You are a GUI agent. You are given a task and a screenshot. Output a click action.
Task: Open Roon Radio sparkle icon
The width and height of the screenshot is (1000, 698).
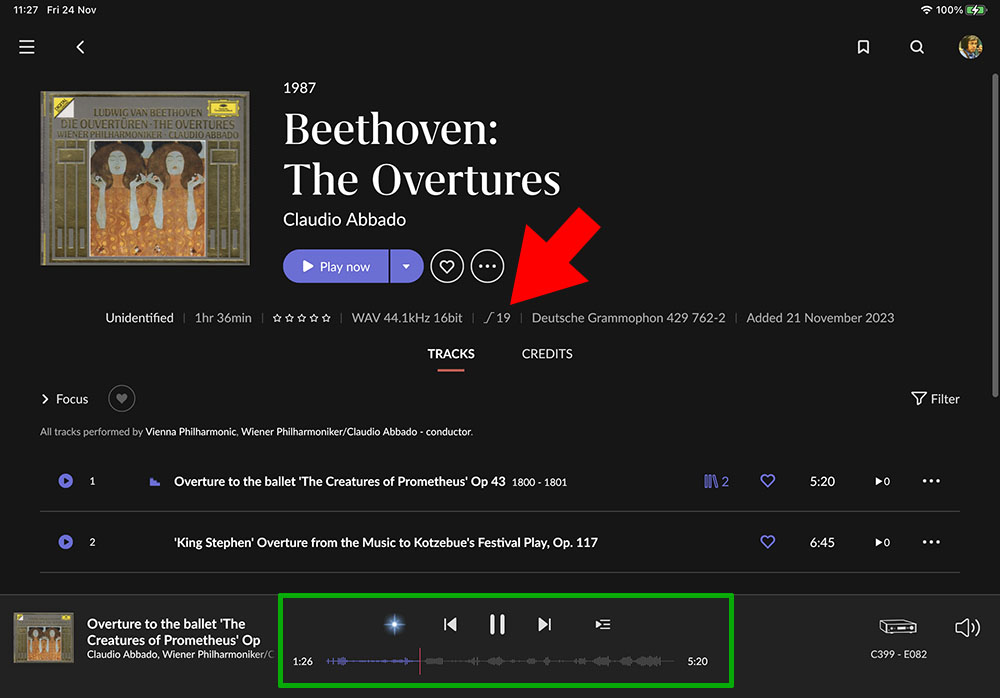pyautogui.click(x=395, y=625)
